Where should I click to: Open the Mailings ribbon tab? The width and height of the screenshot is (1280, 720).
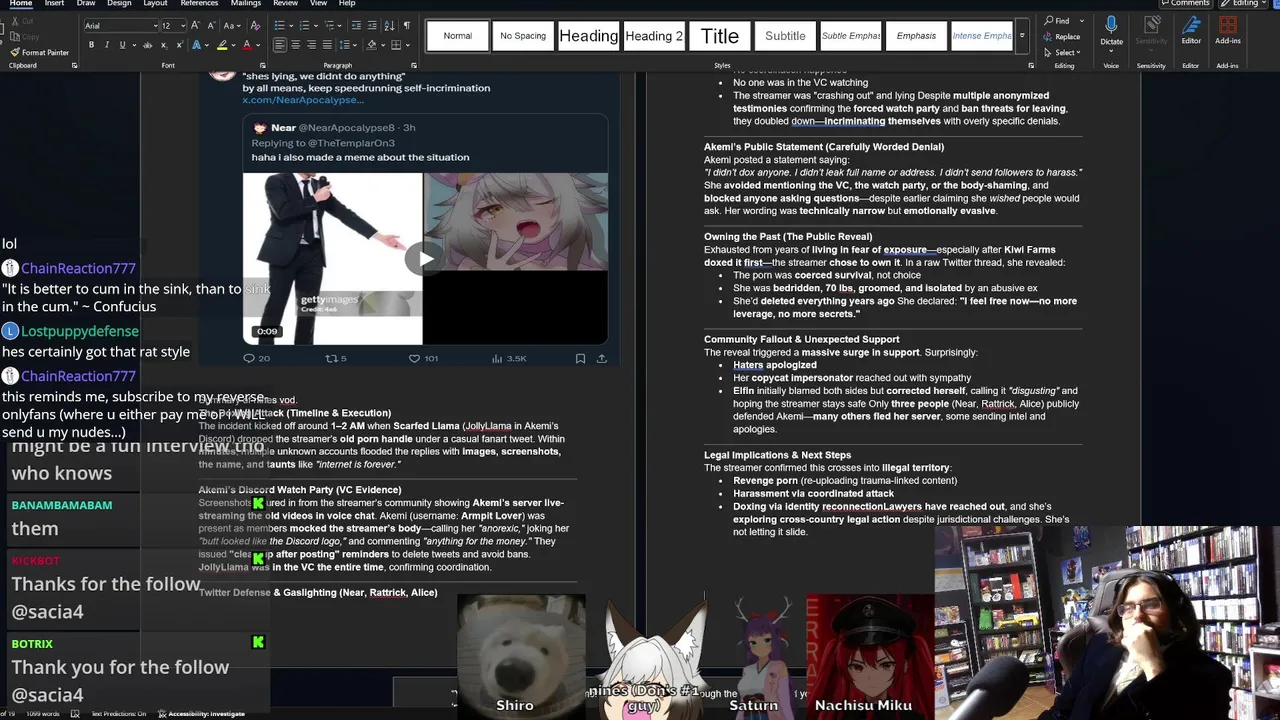pos(246,3)
